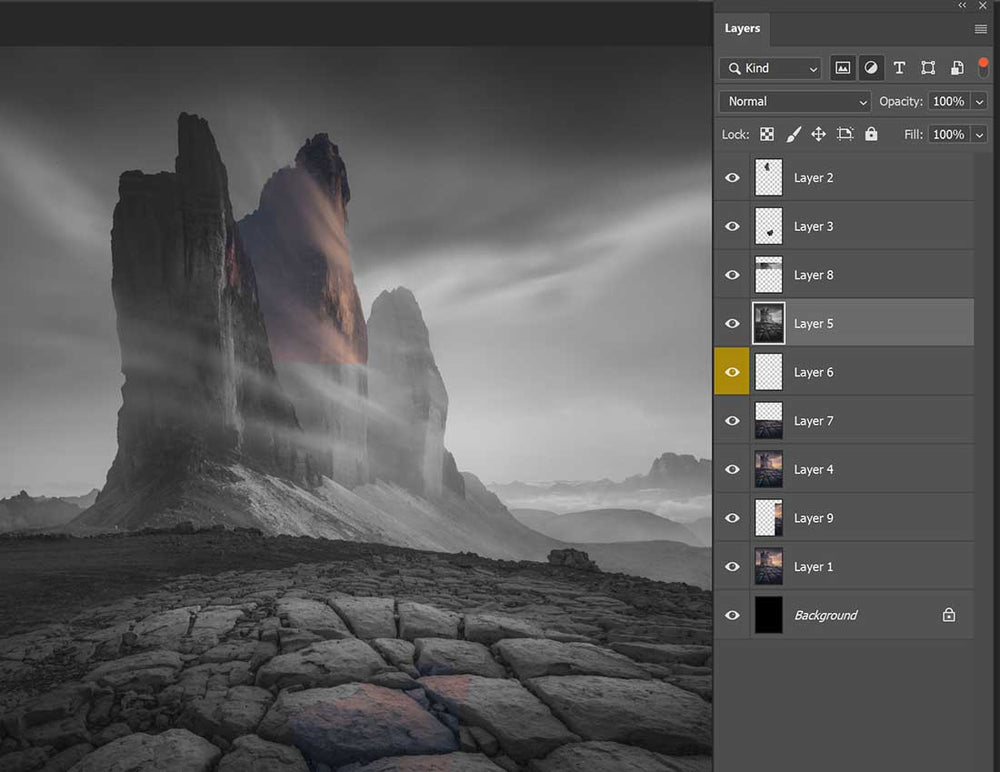The height and width of the screenshot is (772, 1000).
Task: Filter layers by pixel layers icon
Action: [842, 68]
